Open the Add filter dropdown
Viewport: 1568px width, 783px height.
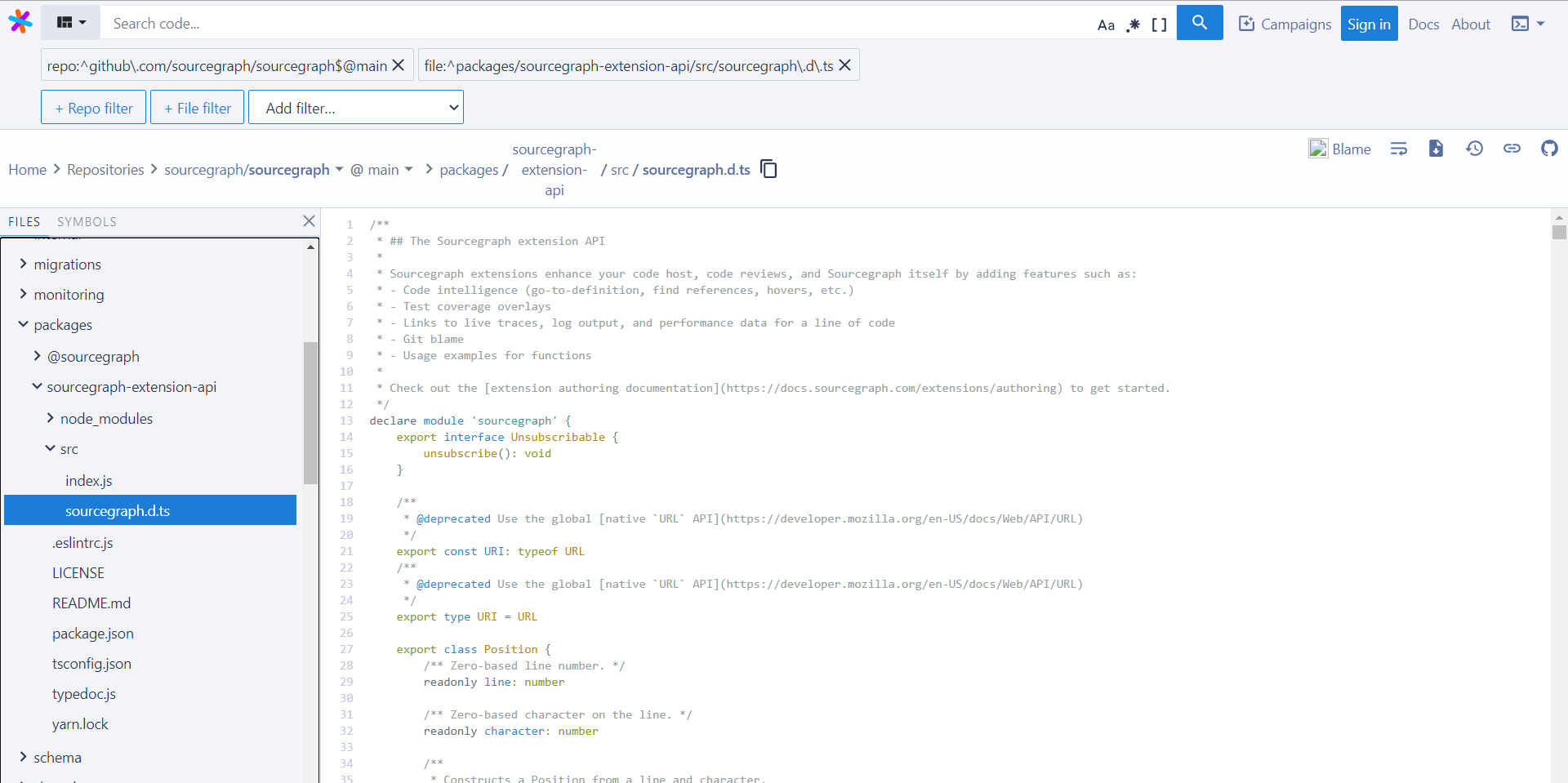(356, 107)
